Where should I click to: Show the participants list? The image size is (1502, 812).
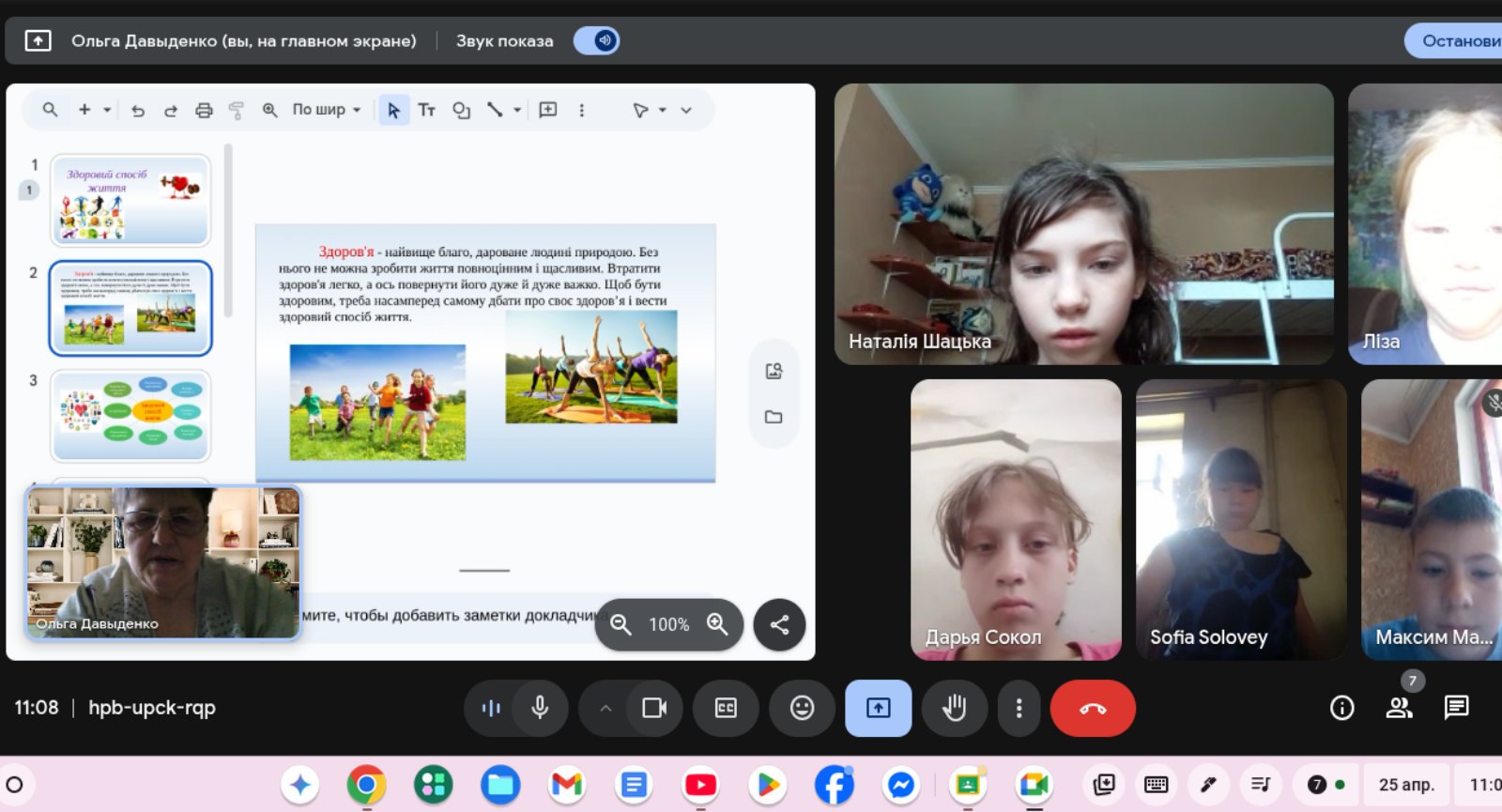1400,708
